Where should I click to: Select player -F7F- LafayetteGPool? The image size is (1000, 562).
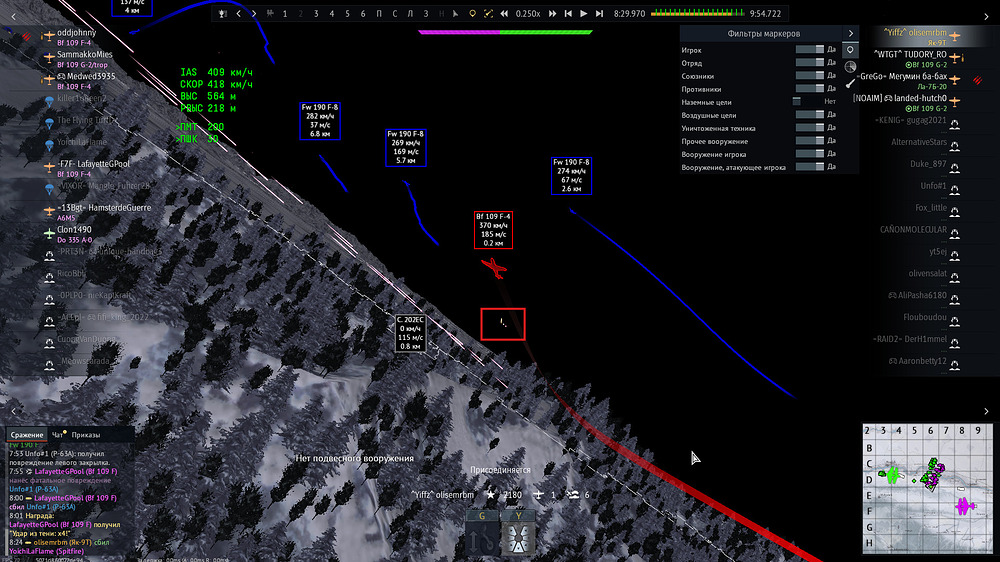point(93,164)
